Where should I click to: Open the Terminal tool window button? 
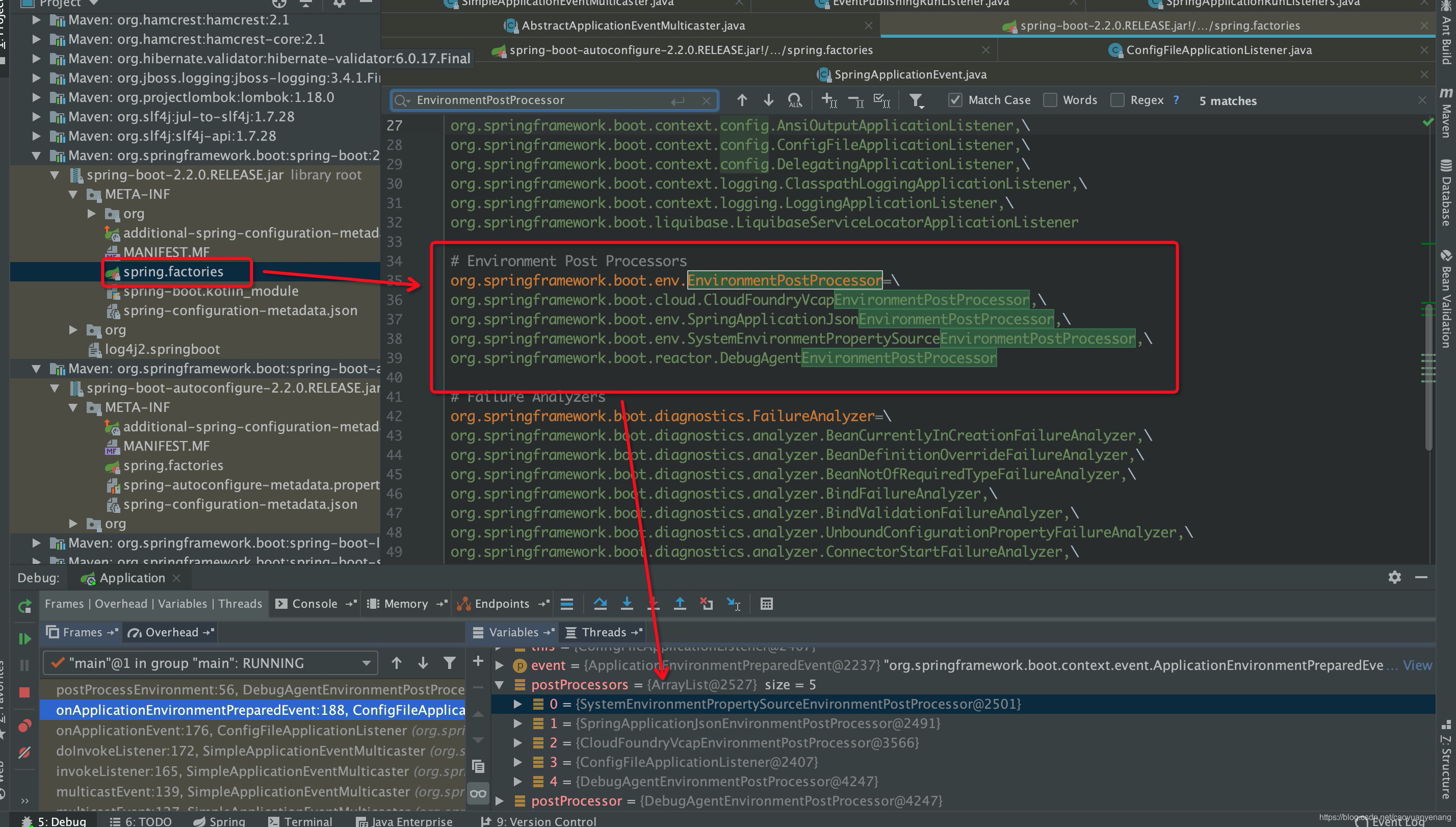click(307, 821)
